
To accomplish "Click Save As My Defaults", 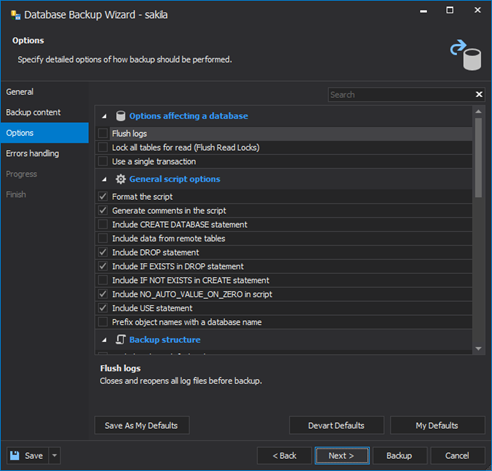I will point(142,425).
